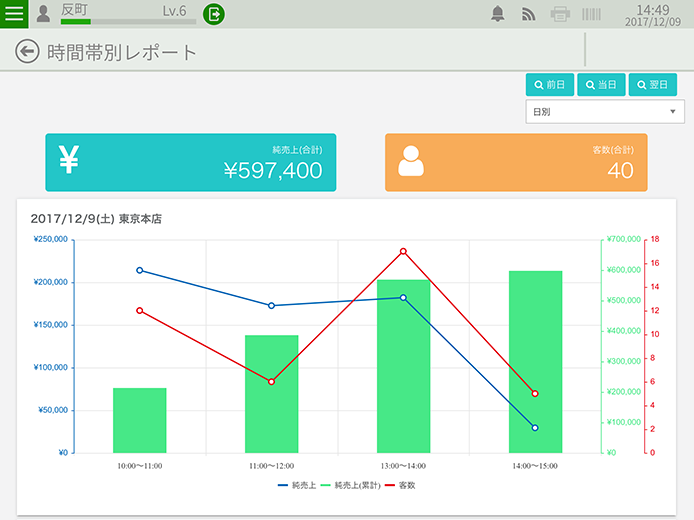Go back using the arrow icon
Screen dimensions: 694x520
pos(27,52)
